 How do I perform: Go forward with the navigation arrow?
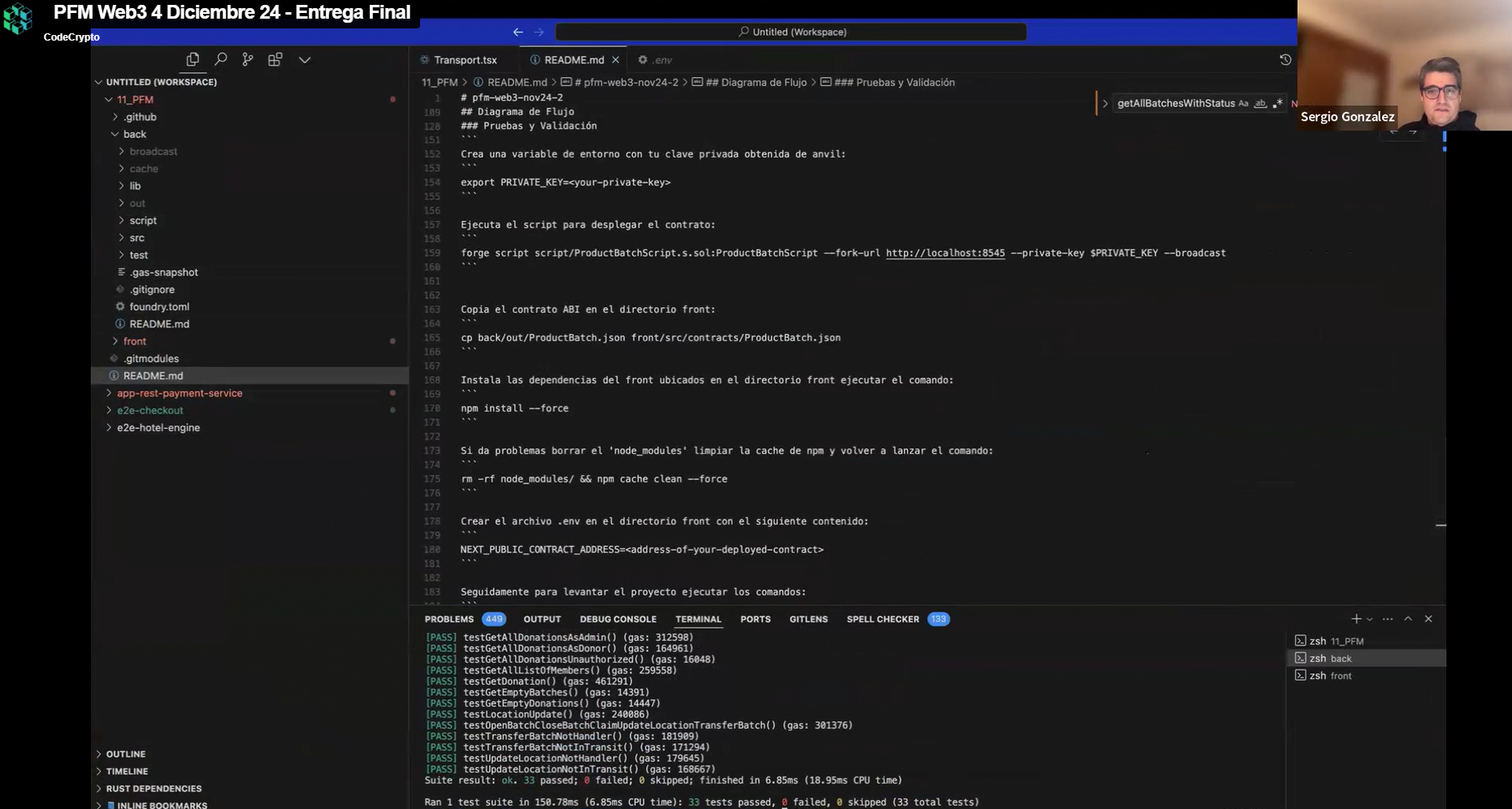coord(539,32)
